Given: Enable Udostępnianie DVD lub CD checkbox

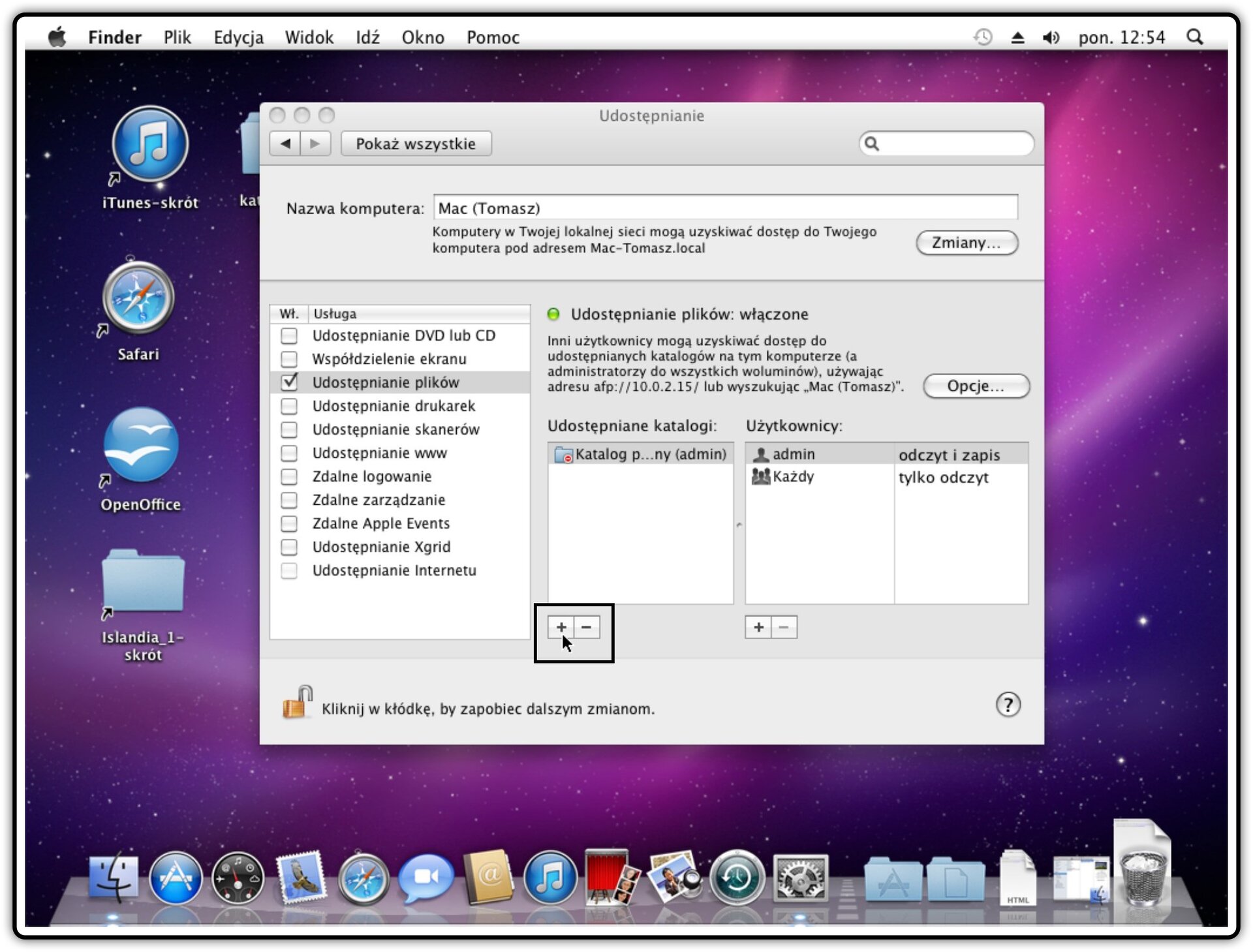Looking at the screenshot, I should click(x=288, y=335).
